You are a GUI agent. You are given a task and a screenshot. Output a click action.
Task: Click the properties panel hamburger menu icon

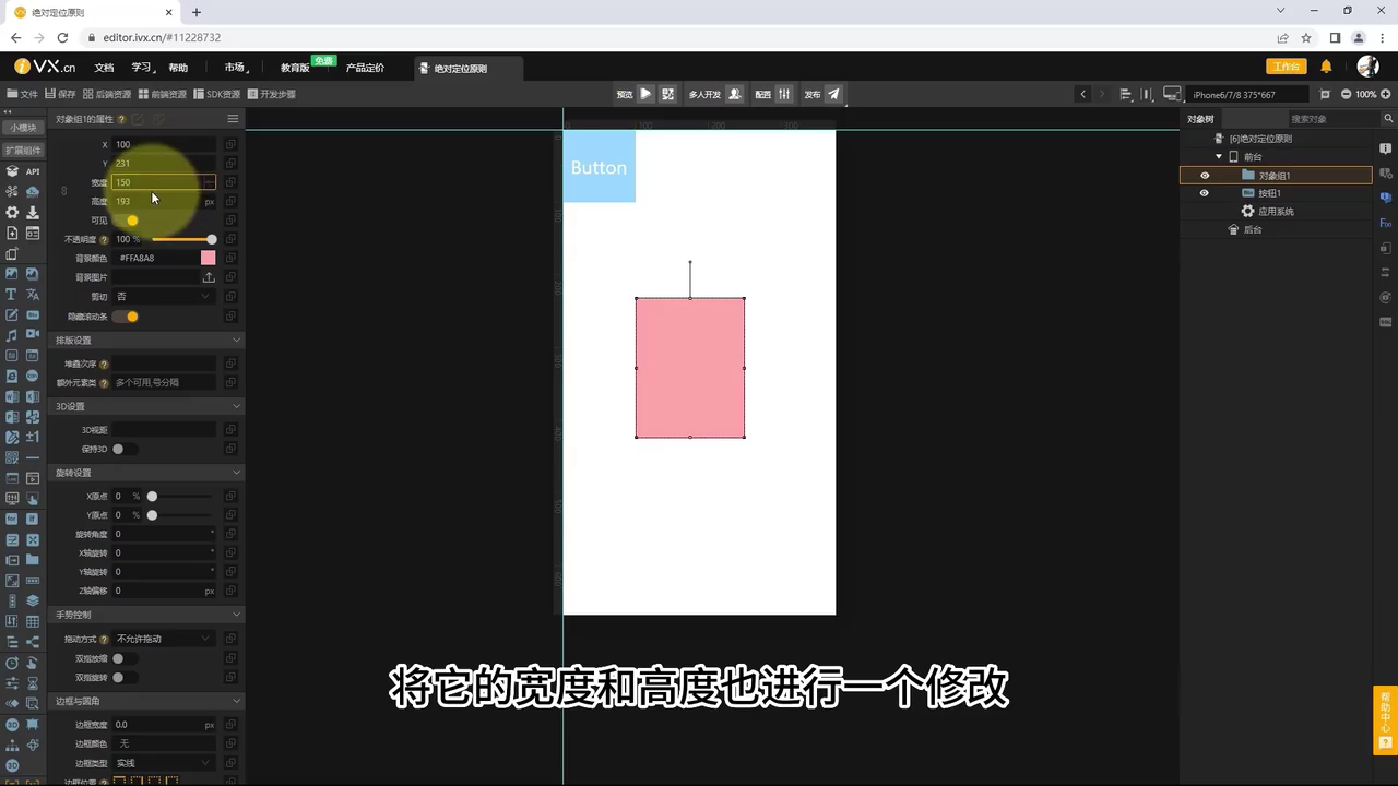pos(232,119)
